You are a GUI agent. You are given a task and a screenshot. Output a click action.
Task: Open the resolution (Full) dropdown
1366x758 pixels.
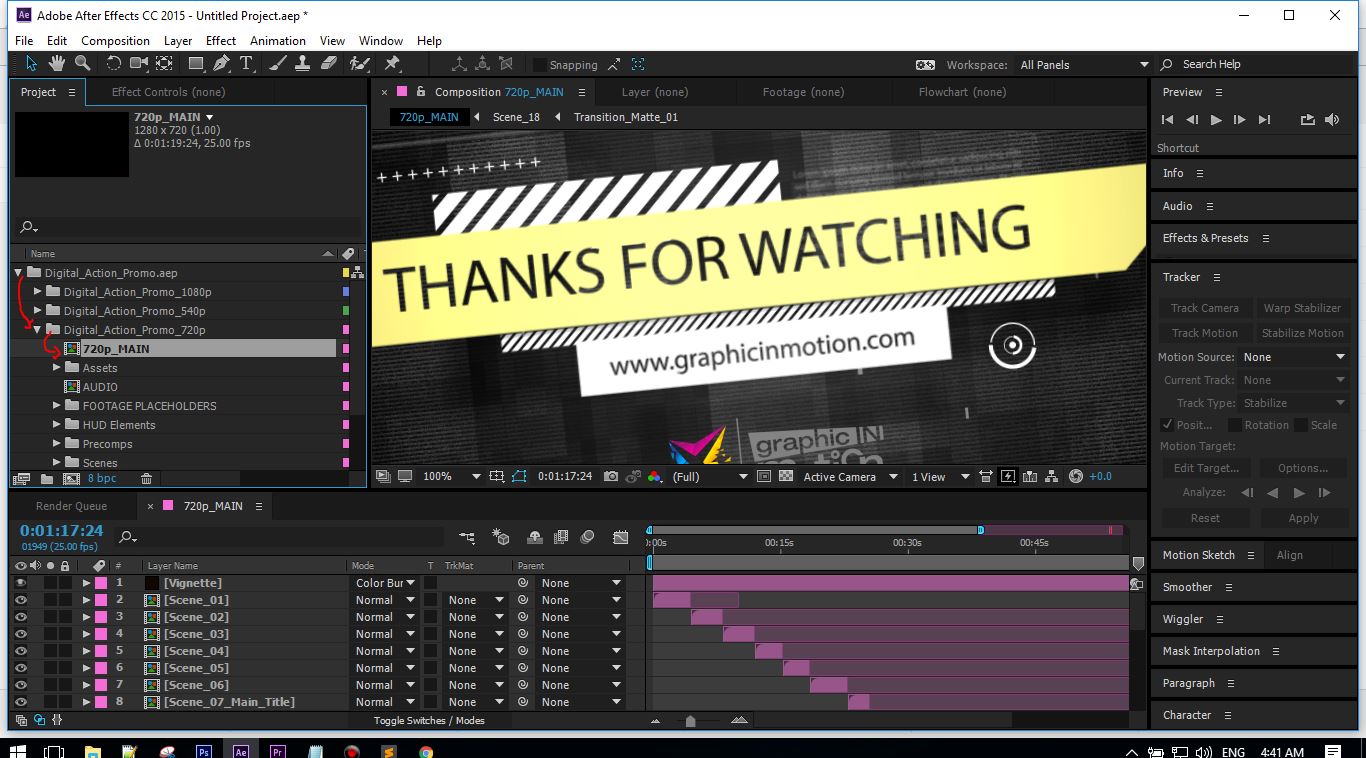[x=710, y=477]
